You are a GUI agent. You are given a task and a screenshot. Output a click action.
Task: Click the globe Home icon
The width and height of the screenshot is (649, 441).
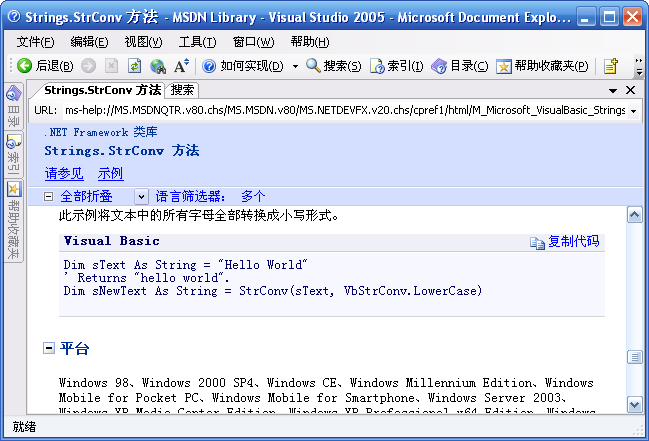pos(158,65)
